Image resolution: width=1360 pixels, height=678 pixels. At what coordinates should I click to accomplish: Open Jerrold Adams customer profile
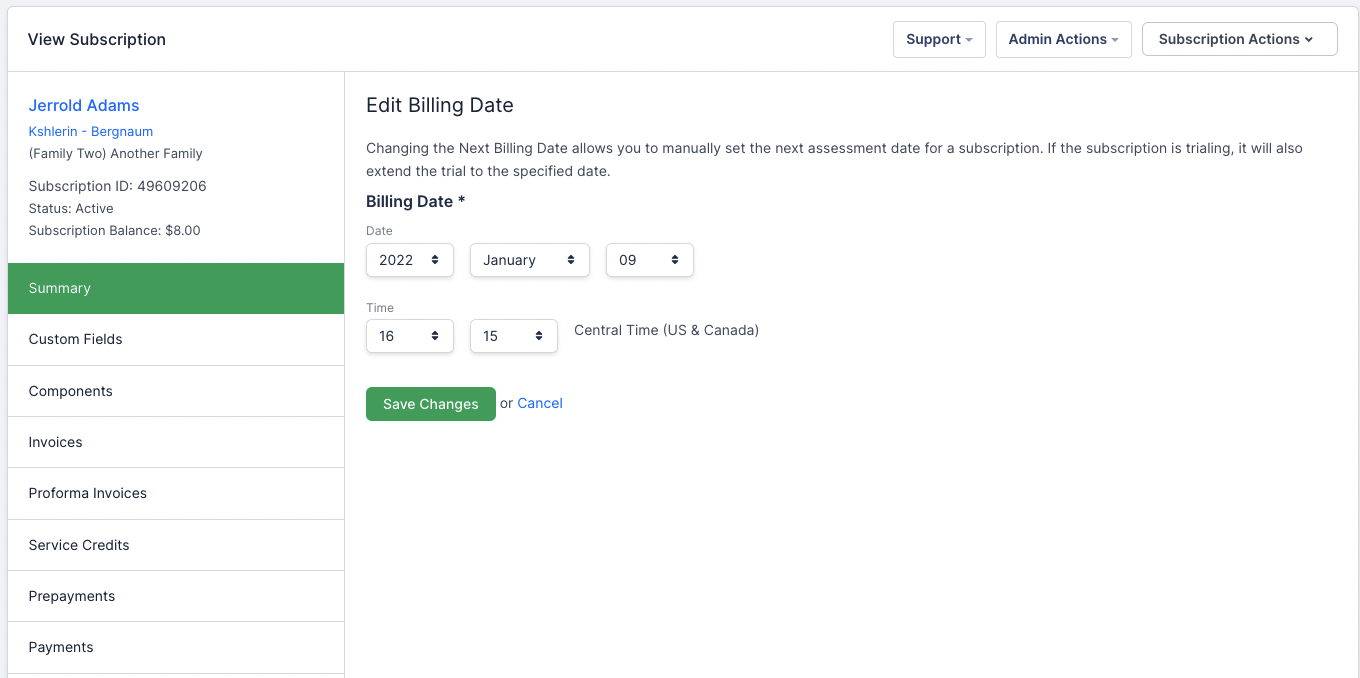tap(84, 105)
